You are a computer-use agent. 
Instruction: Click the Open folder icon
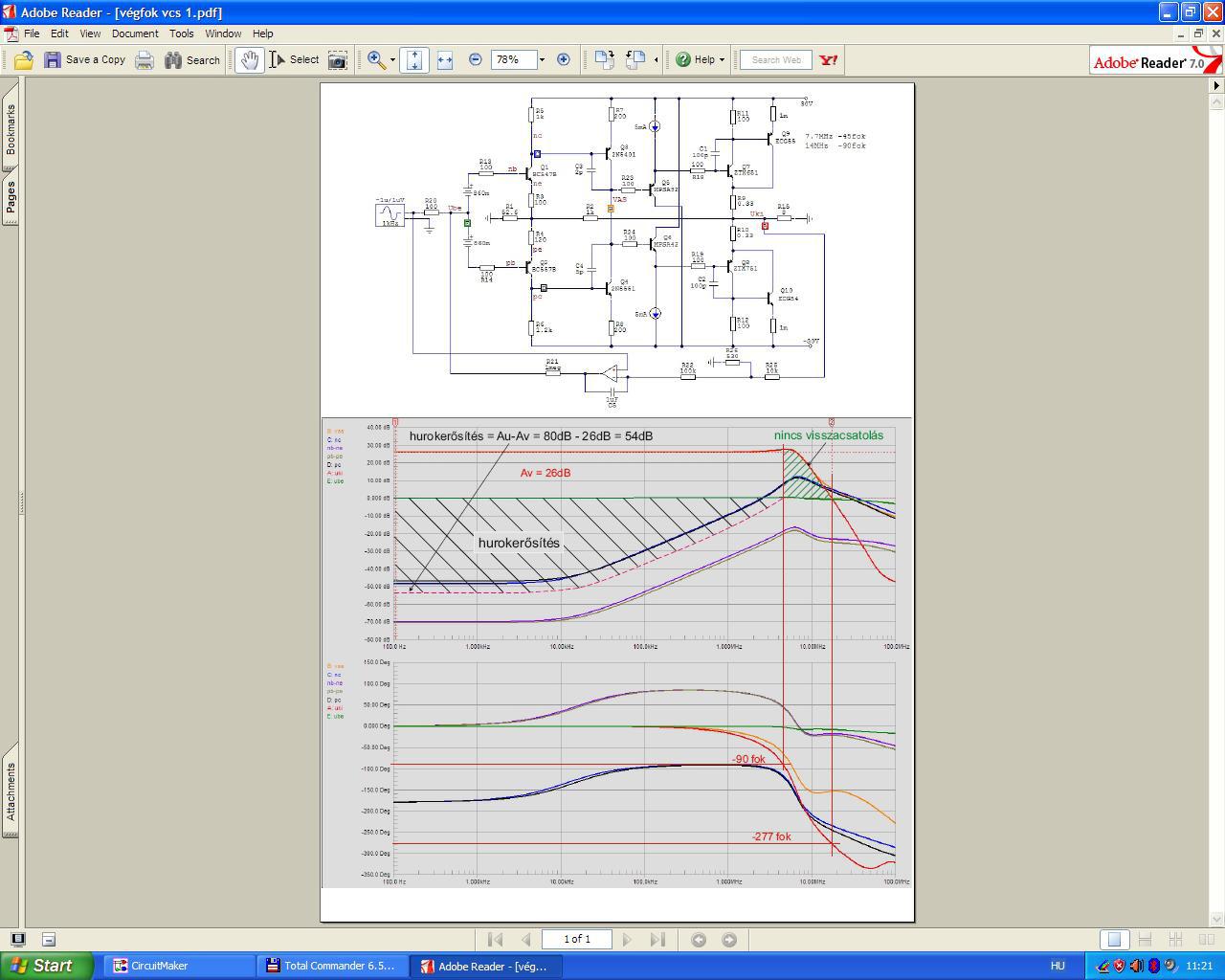point(23,60)
